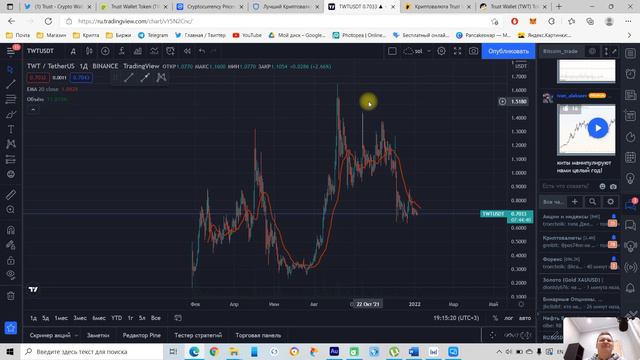640x360 pixels.
Task: Select the trend line drawing tool in left sidebar
Action: [x=11, y=84]
